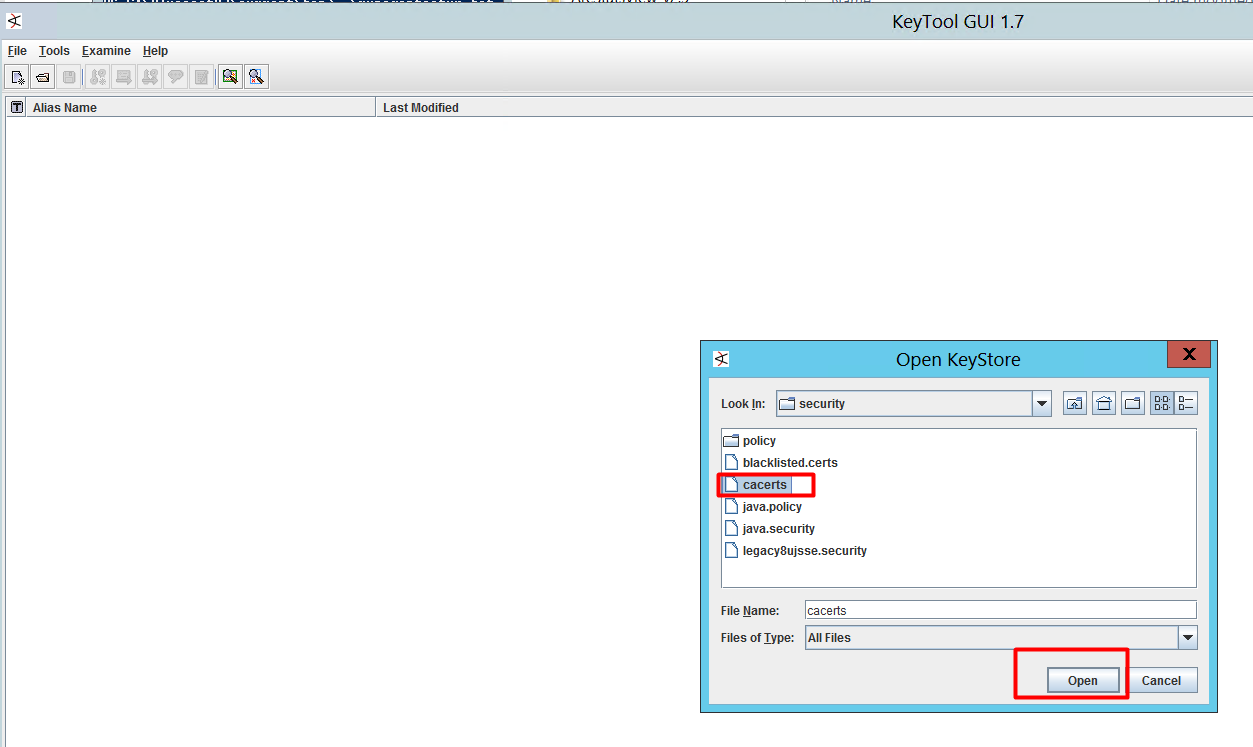Expand the All Files filter selector

coord(1187,637)
